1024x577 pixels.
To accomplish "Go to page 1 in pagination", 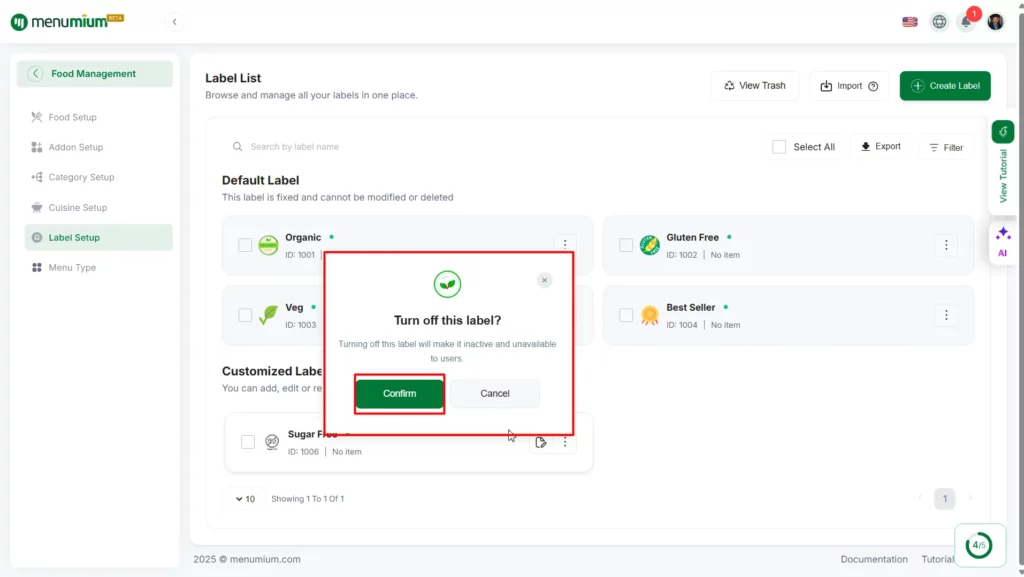I will pos(944,499).
